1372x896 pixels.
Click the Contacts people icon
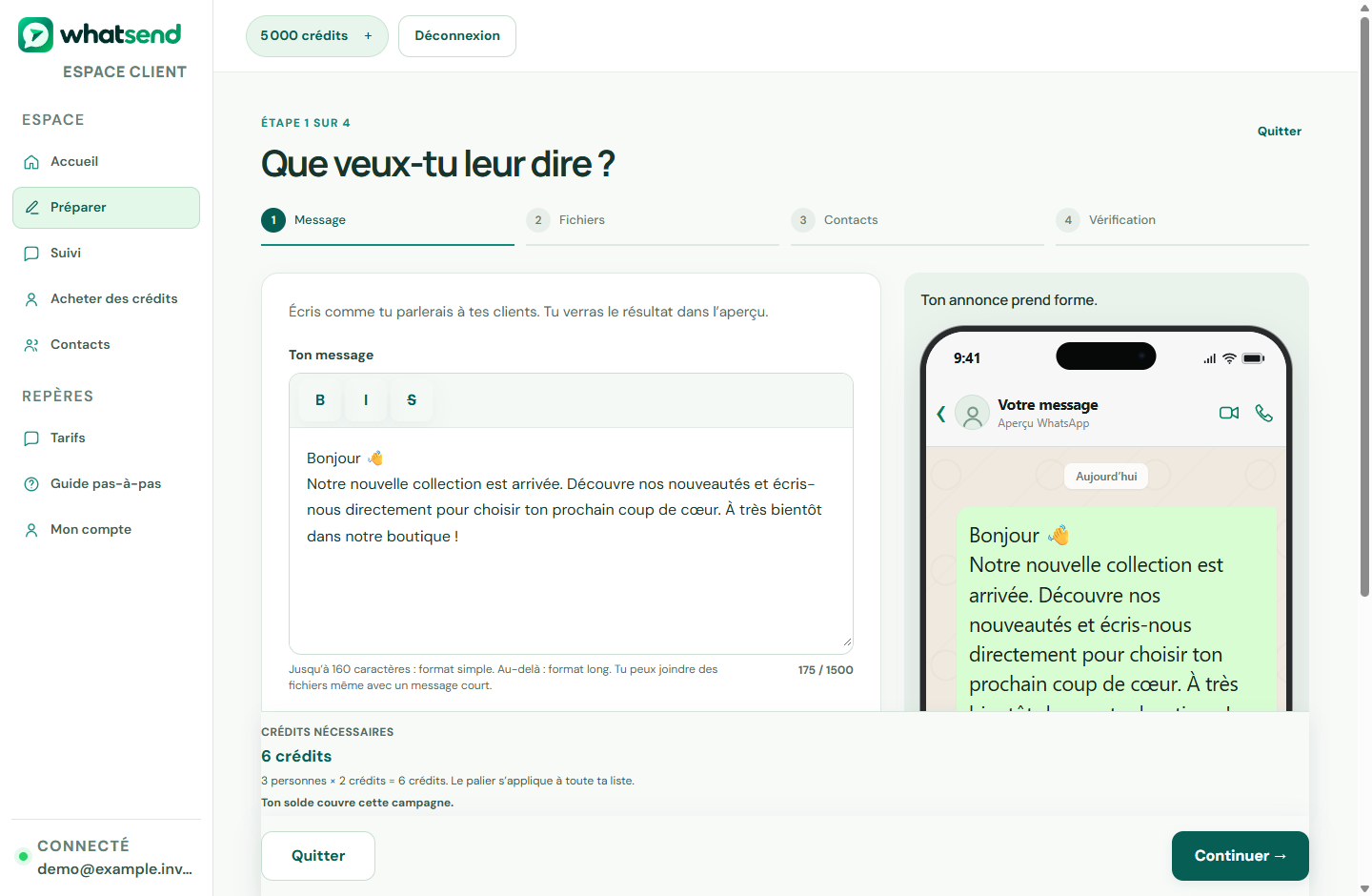[31, 345]
